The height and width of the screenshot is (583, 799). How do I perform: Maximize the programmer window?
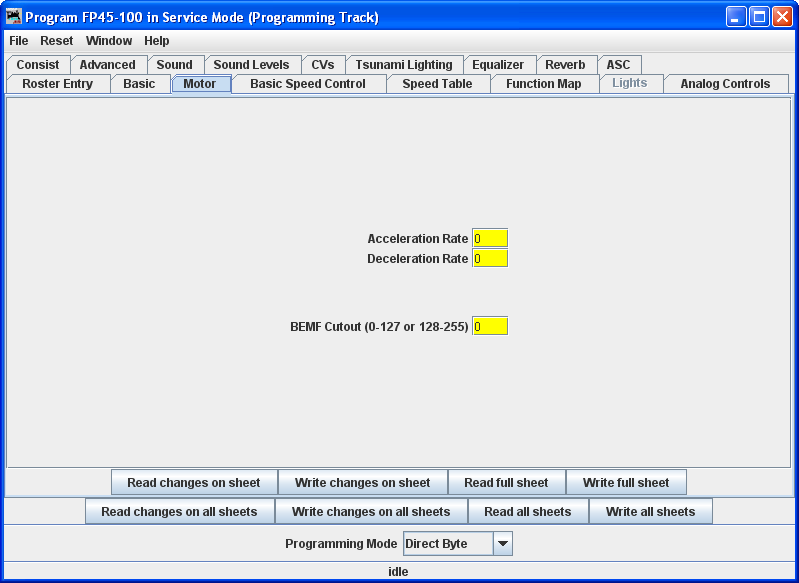point(759,17)
